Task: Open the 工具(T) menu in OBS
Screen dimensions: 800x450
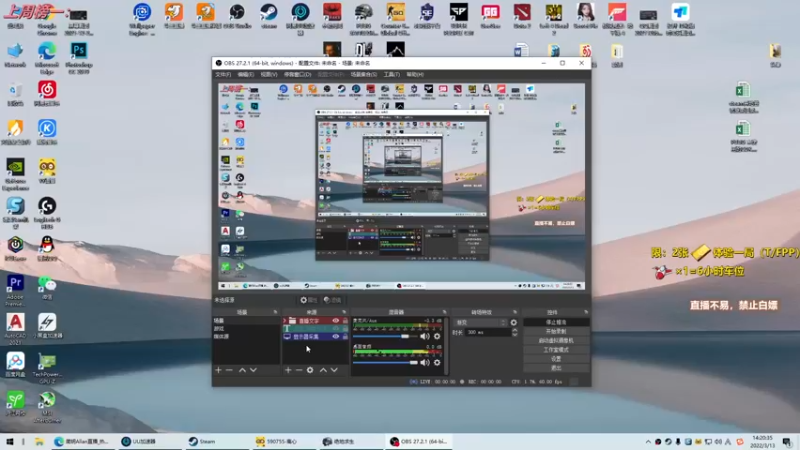Action: (391, 74)
